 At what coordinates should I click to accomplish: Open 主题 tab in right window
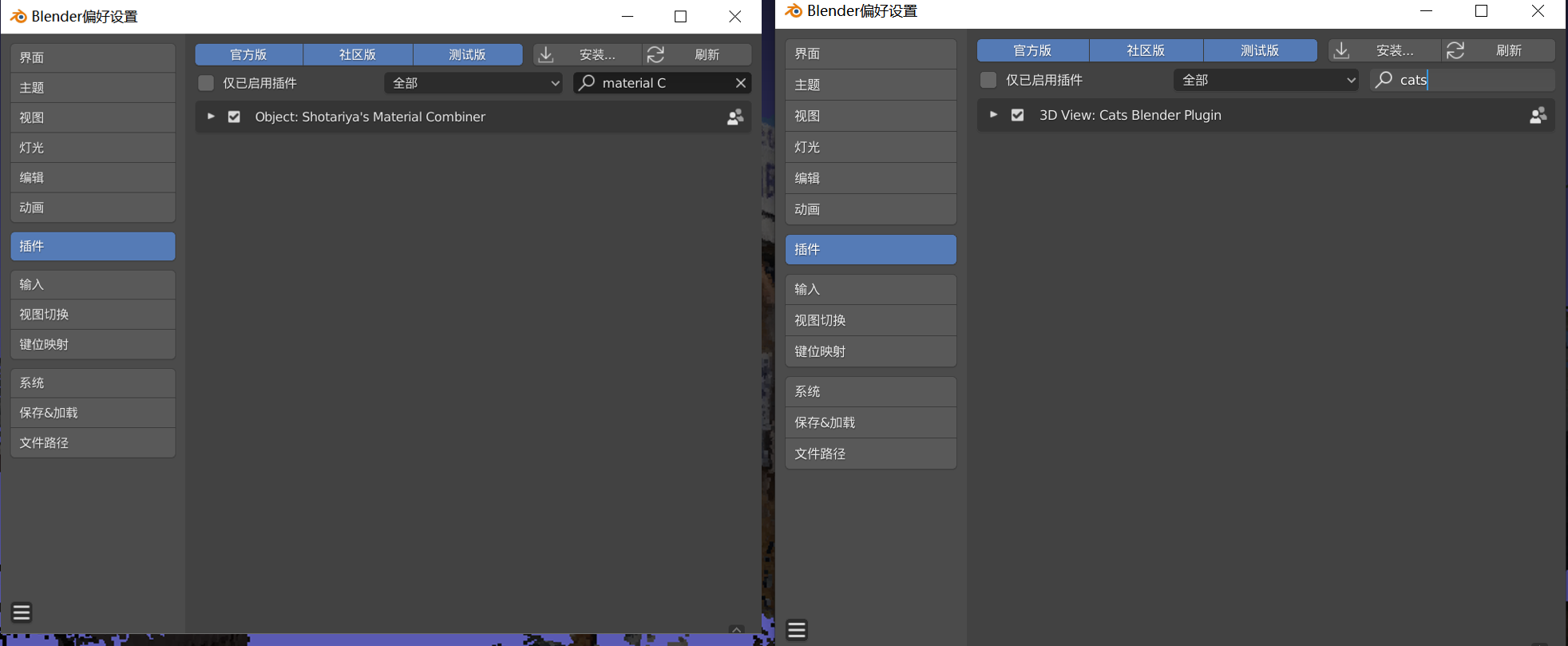pyautogui.click(x=871, y=85)
